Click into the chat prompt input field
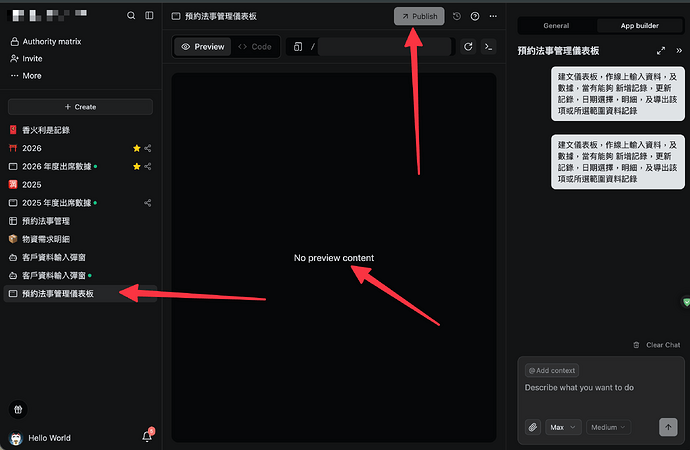The height and width of the screenshot is (450, 690). click(x=600, y=388)
